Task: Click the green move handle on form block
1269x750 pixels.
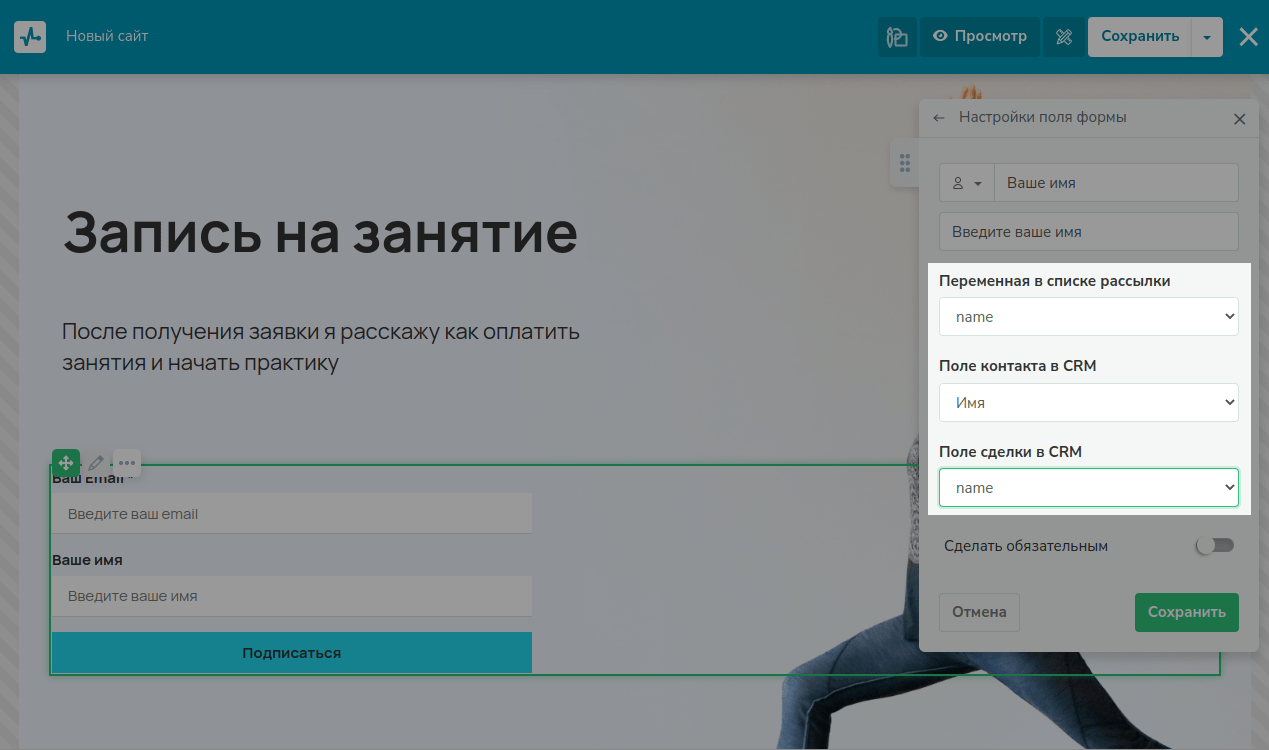Action: pyautogui.click(x=65, y=463)
